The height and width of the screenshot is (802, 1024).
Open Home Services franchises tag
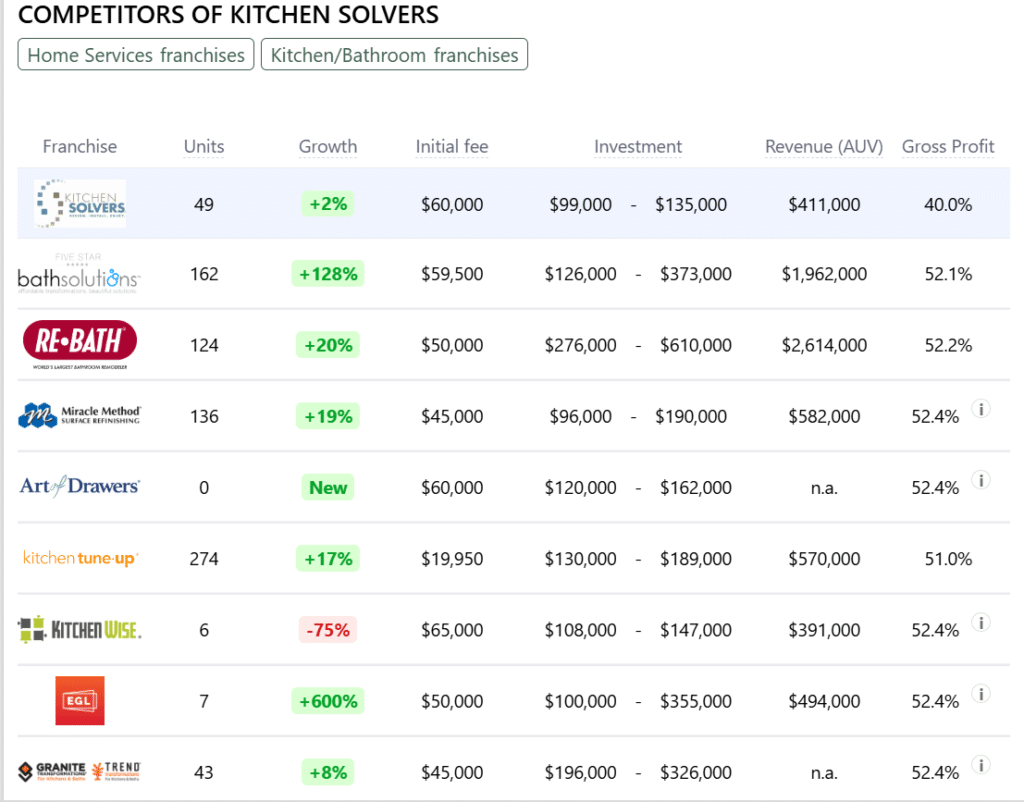pos(136,55)
